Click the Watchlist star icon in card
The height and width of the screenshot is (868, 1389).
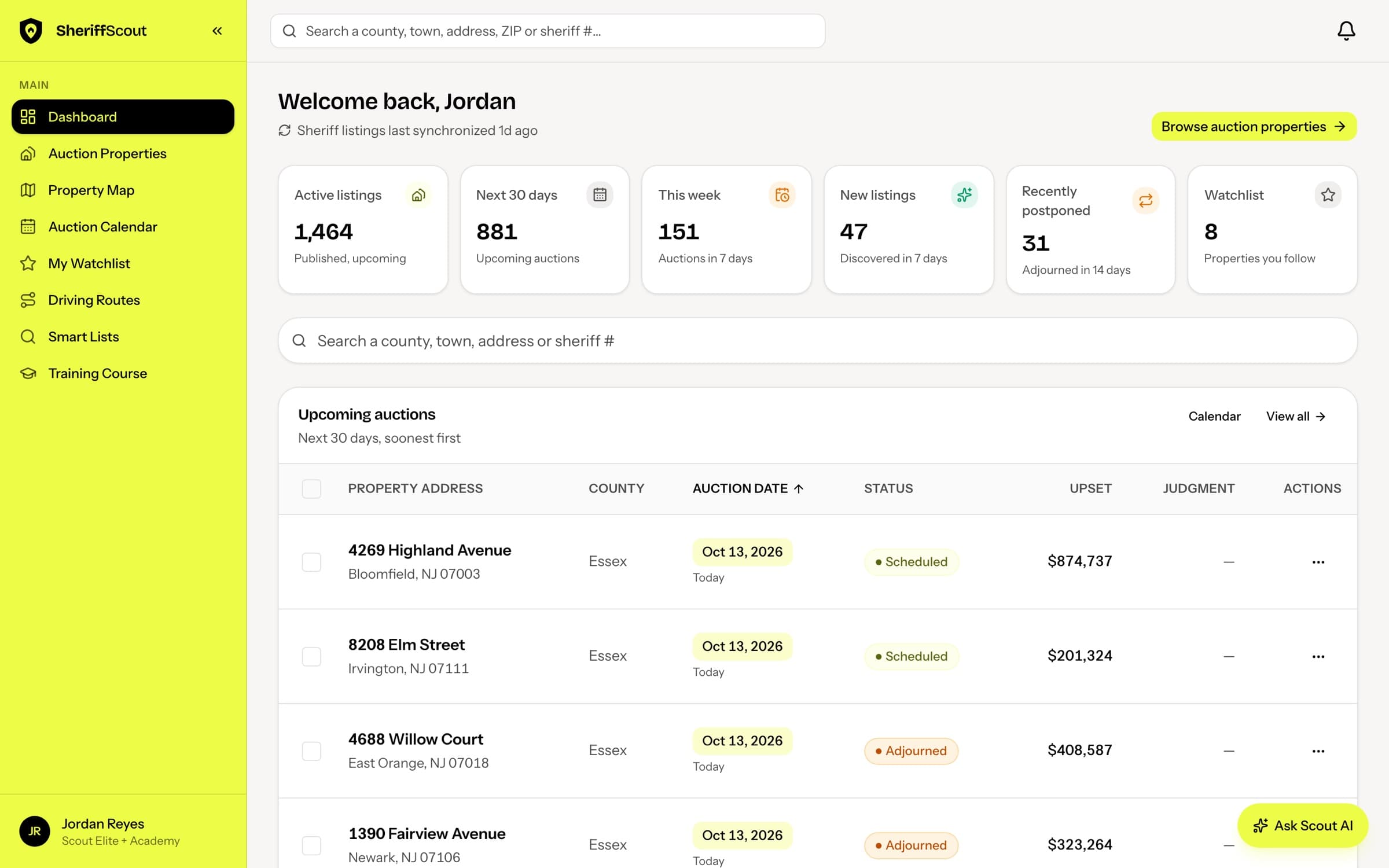tap(1328, 195)
